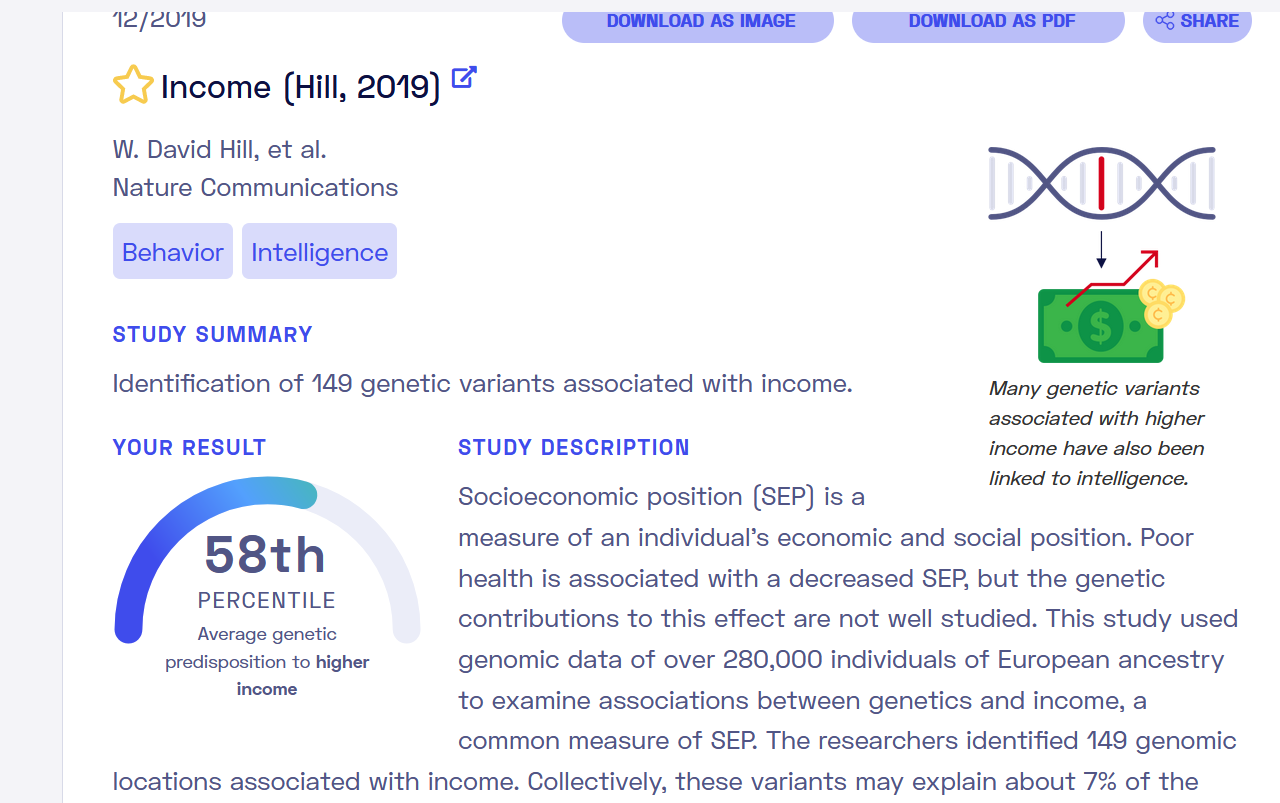Click the green dollar bill graphic
1280x803 pixels.
pyautogui.click(x=1100, y=326)
